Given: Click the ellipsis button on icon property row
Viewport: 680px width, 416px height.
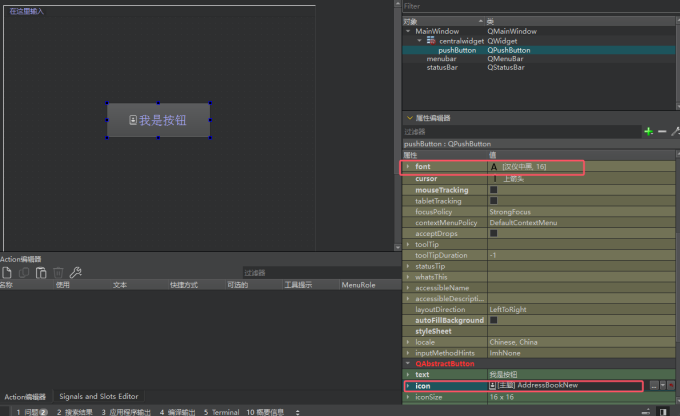Looking at the screenshot, I should [x=654, y=385].
